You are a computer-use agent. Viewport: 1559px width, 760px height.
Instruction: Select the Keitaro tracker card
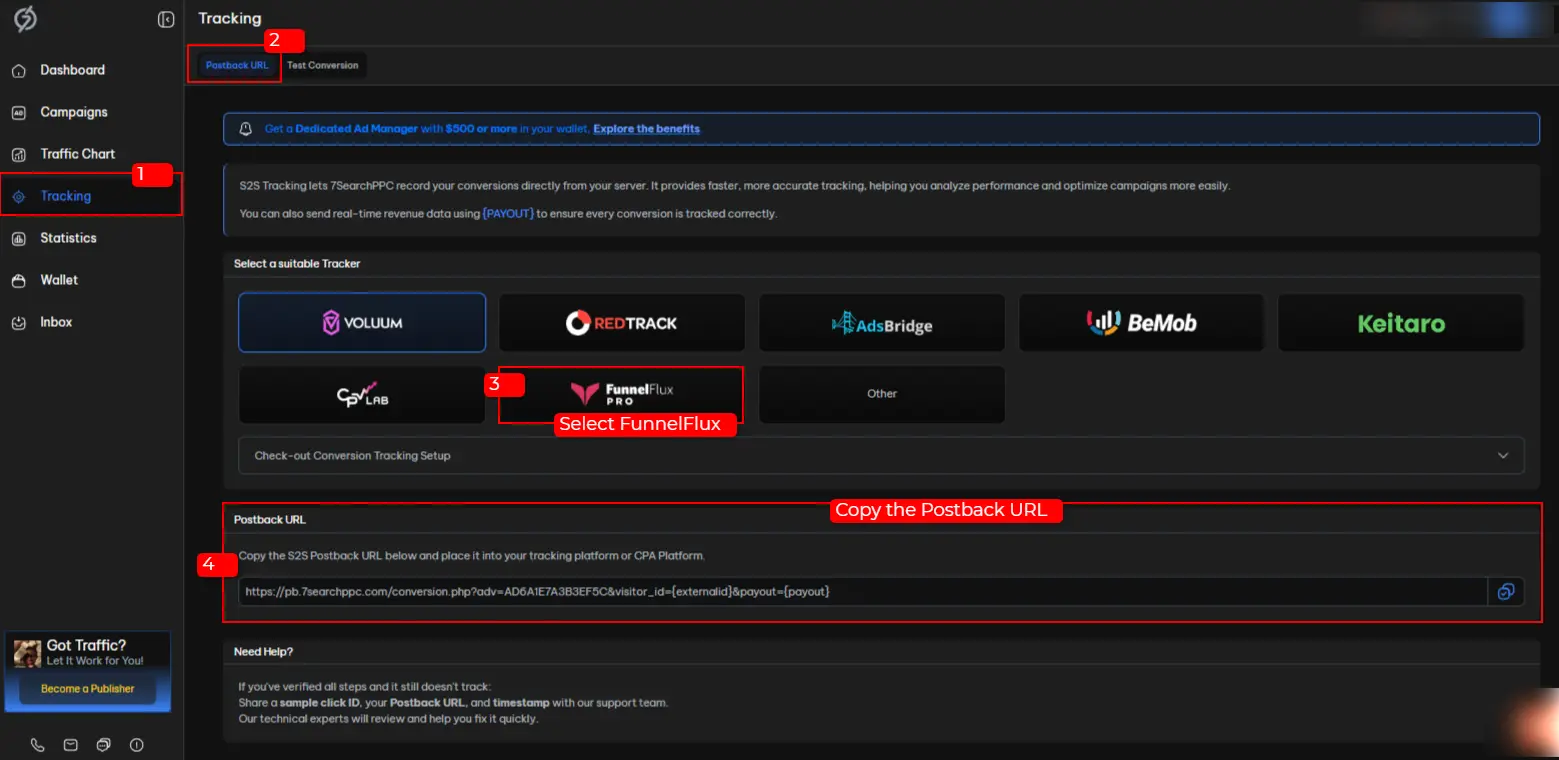tap(1401, 322)
